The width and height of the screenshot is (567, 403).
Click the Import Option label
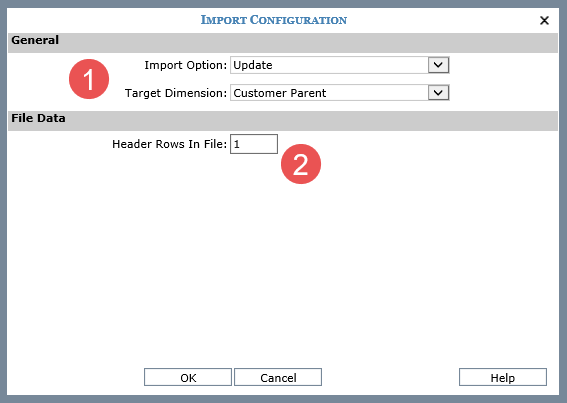[x=186, y=65]
